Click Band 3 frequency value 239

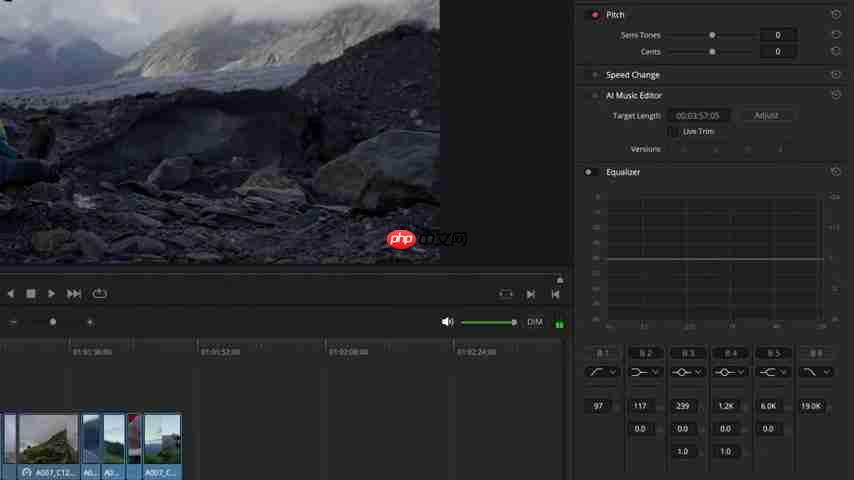(x=683, y=406)
